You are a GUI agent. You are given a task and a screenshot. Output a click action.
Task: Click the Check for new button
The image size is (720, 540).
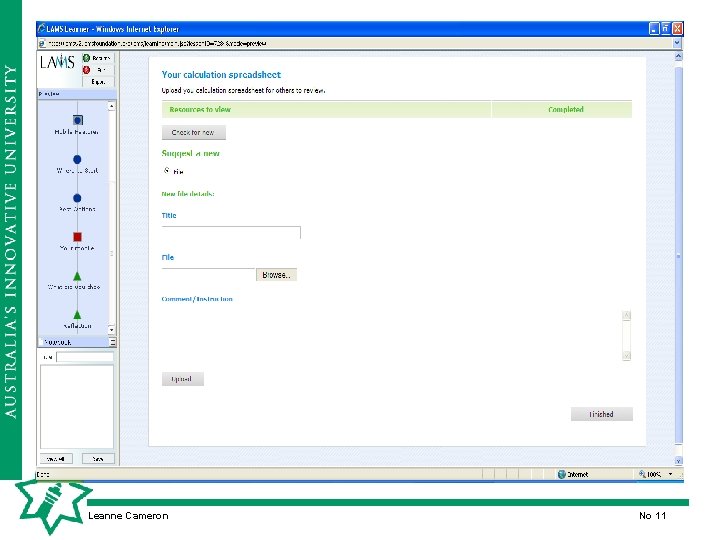pos(193,132)
